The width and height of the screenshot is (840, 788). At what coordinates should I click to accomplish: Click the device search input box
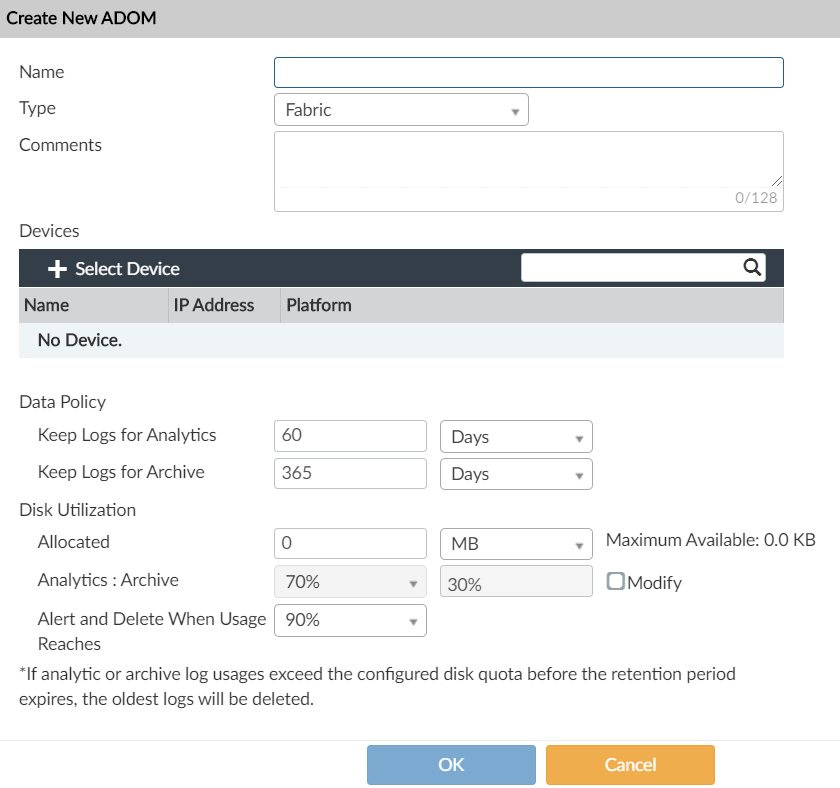click(x=630, y=267)
